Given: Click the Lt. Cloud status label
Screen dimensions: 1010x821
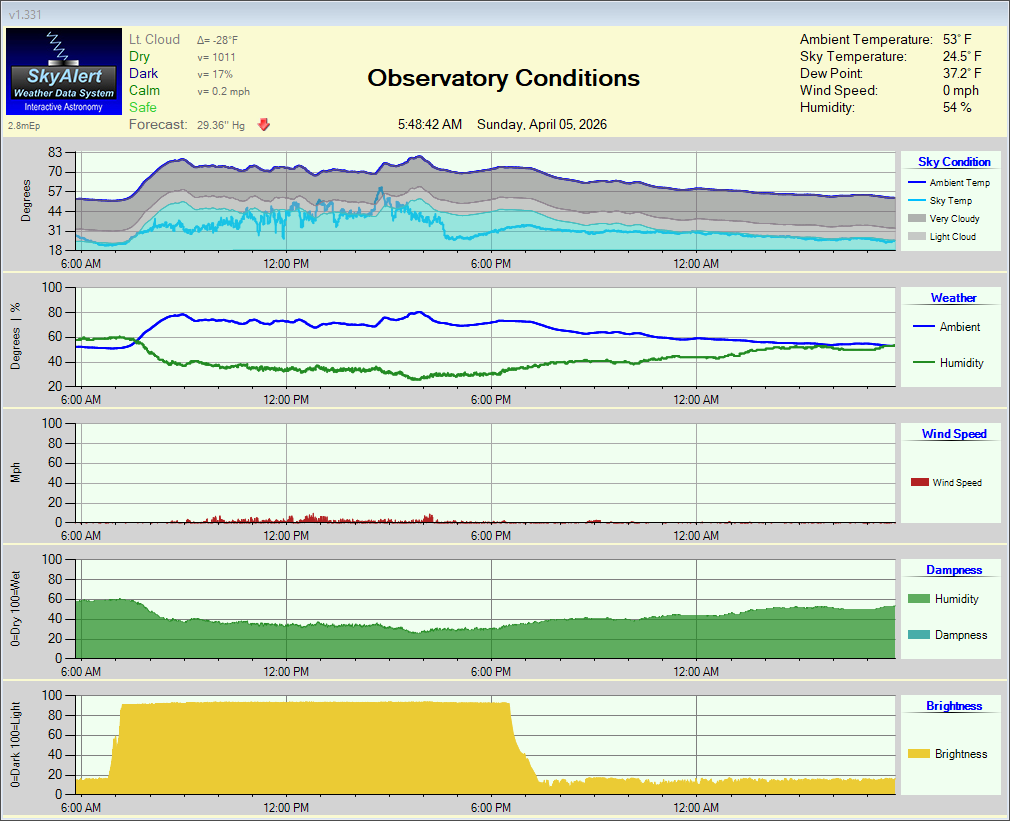Looking at the screenshot, I should click(x=155, y=40).
